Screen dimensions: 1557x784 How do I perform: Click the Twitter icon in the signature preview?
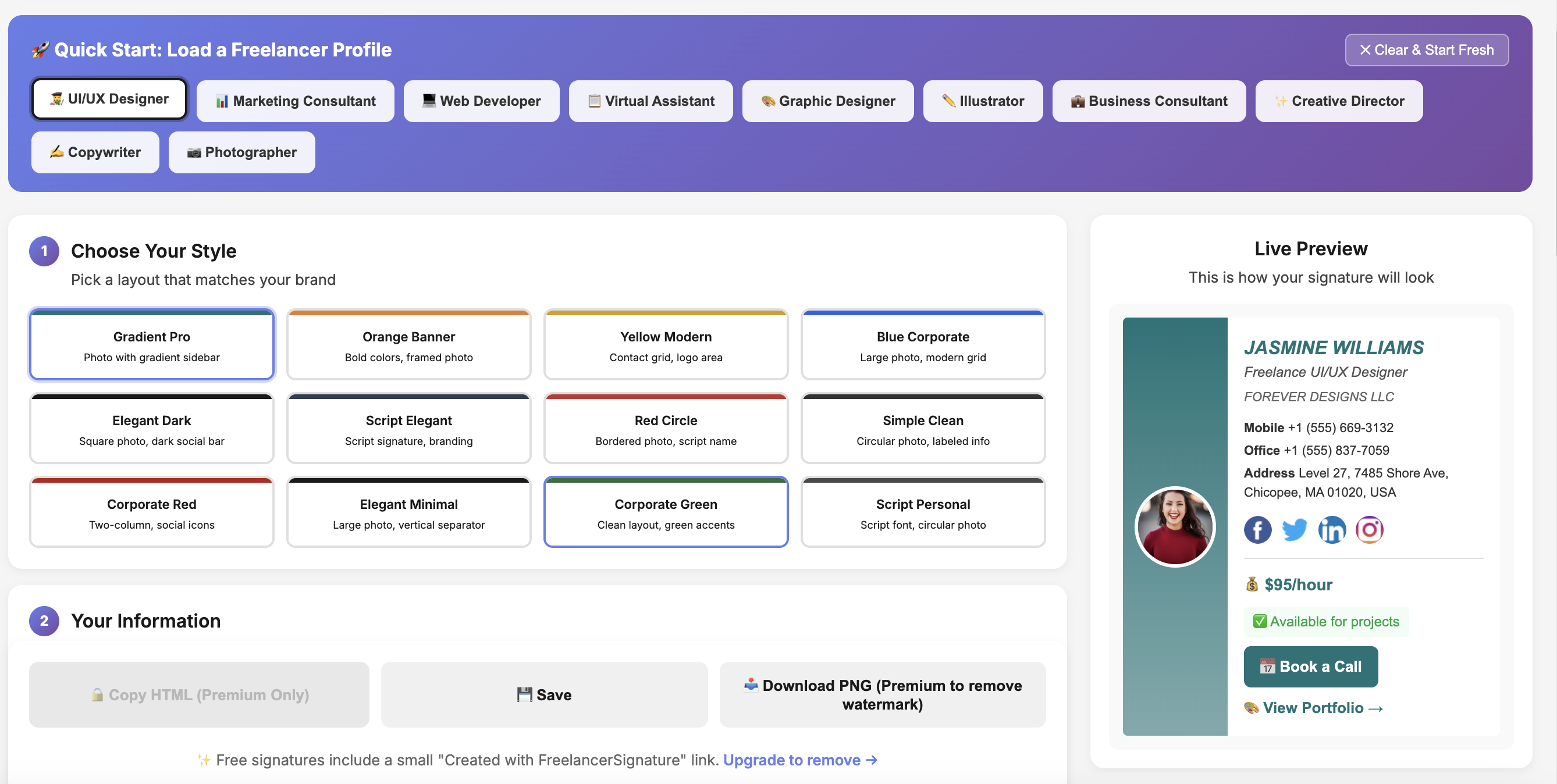(1295, 530)
